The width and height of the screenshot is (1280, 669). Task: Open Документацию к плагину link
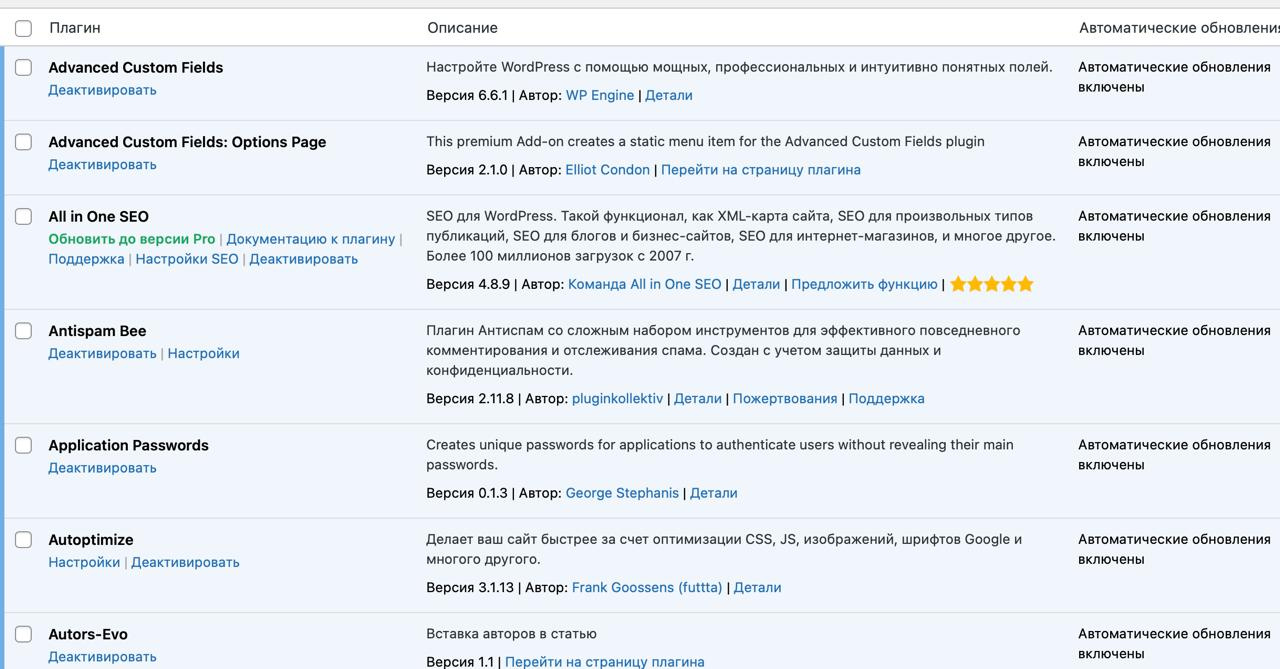click(310, 239)
